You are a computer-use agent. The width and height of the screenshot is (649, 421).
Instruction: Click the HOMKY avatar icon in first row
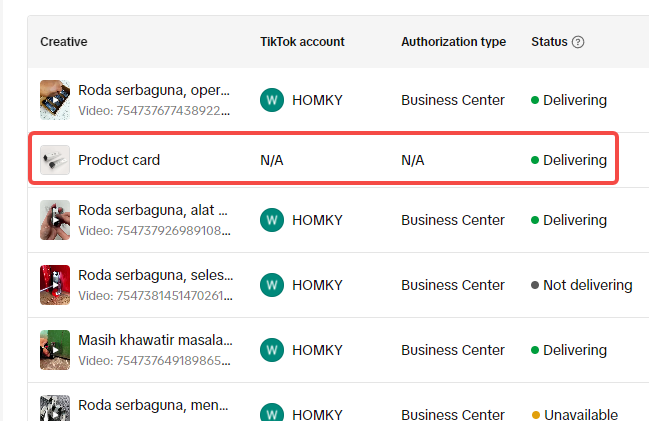click(x=272, y=100)
